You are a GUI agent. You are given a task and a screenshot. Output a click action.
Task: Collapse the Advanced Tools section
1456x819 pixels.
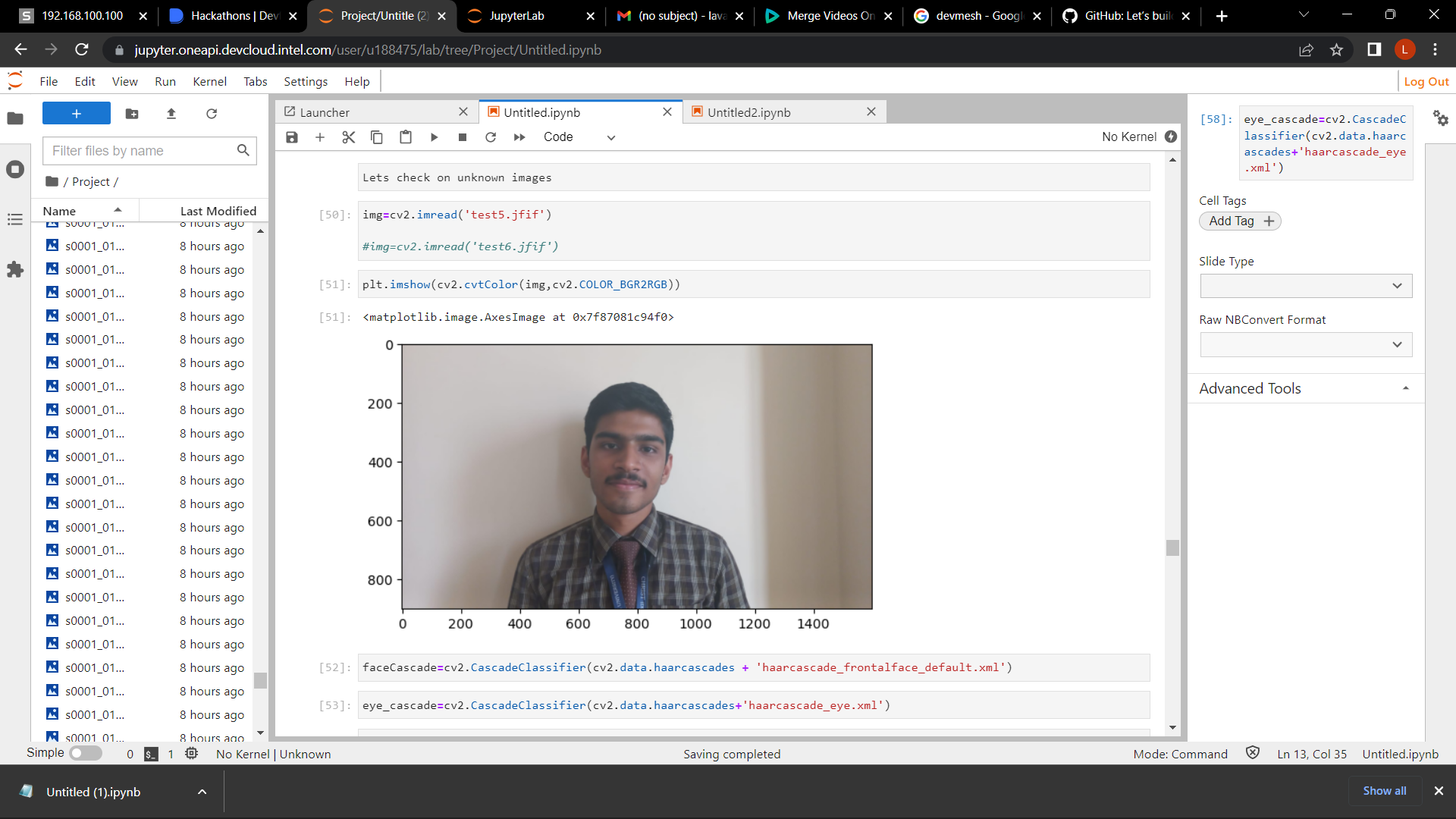pyautogui.click(x=1305, y=388)
